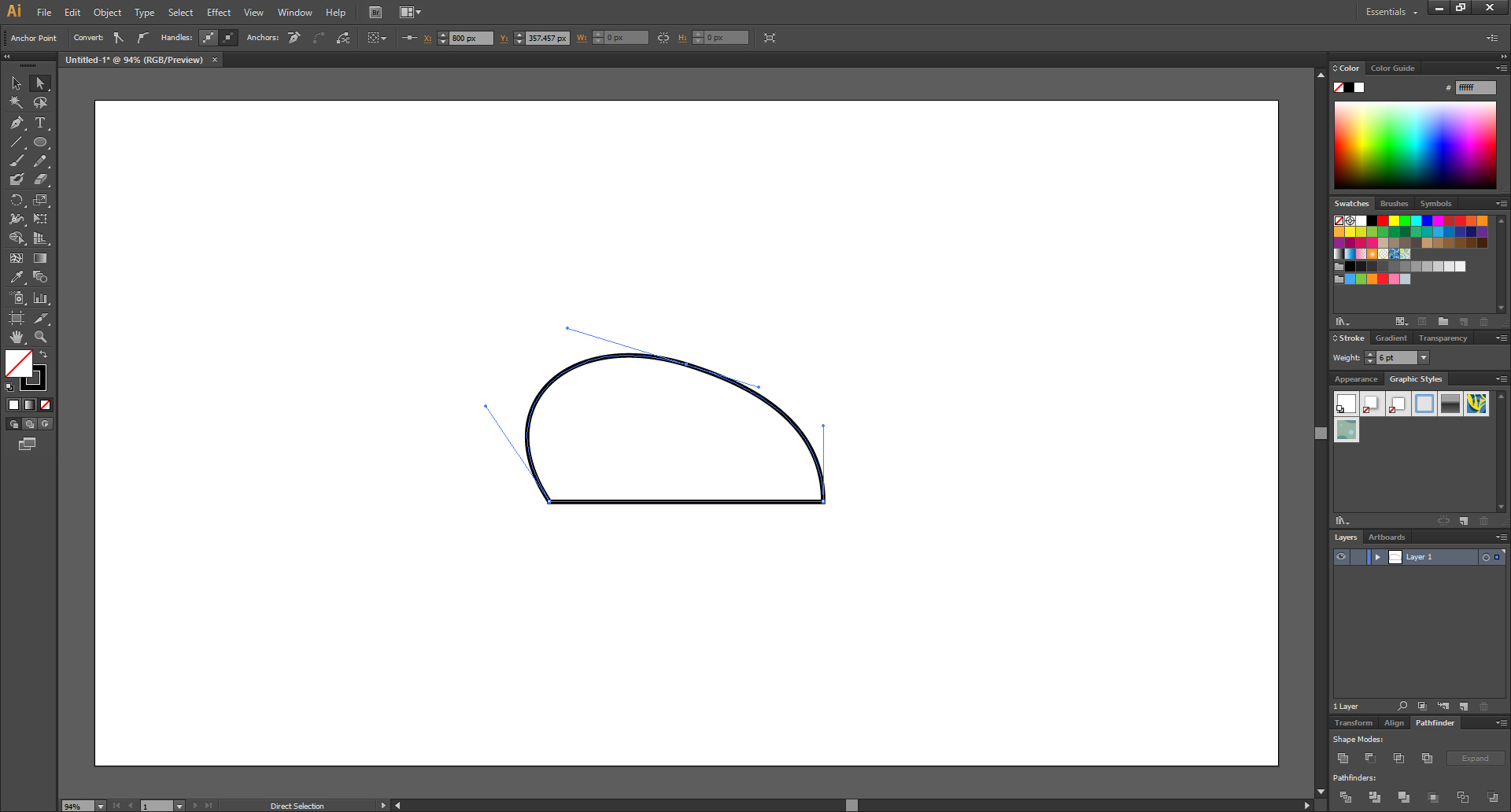This screenshot has width=1511, height=812.
Task: Select the Paintbrush tool
Action: click(x=17, y=161)
